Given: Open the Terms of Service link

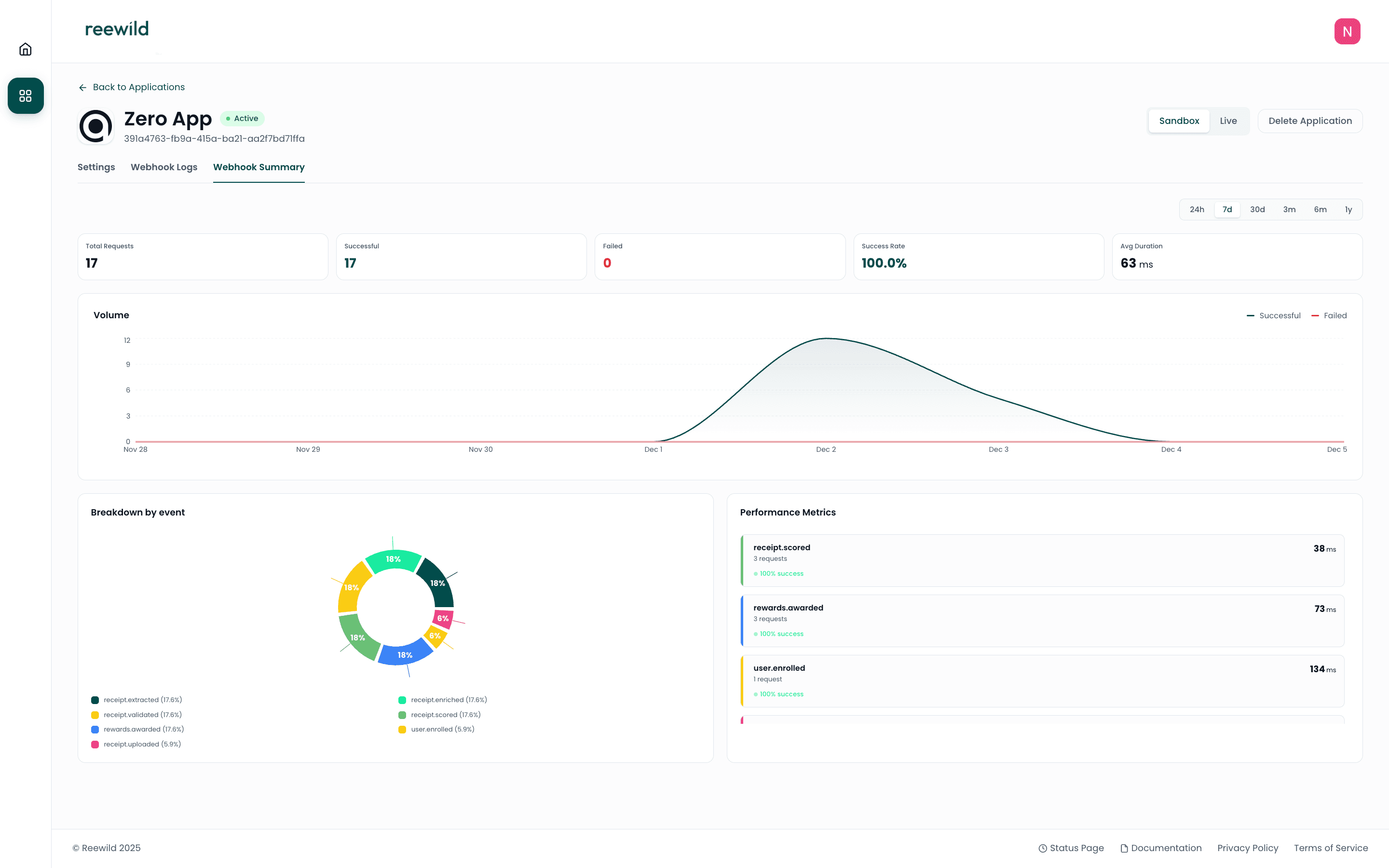Looking at the screenshot, I should [x=1331, y=848].
